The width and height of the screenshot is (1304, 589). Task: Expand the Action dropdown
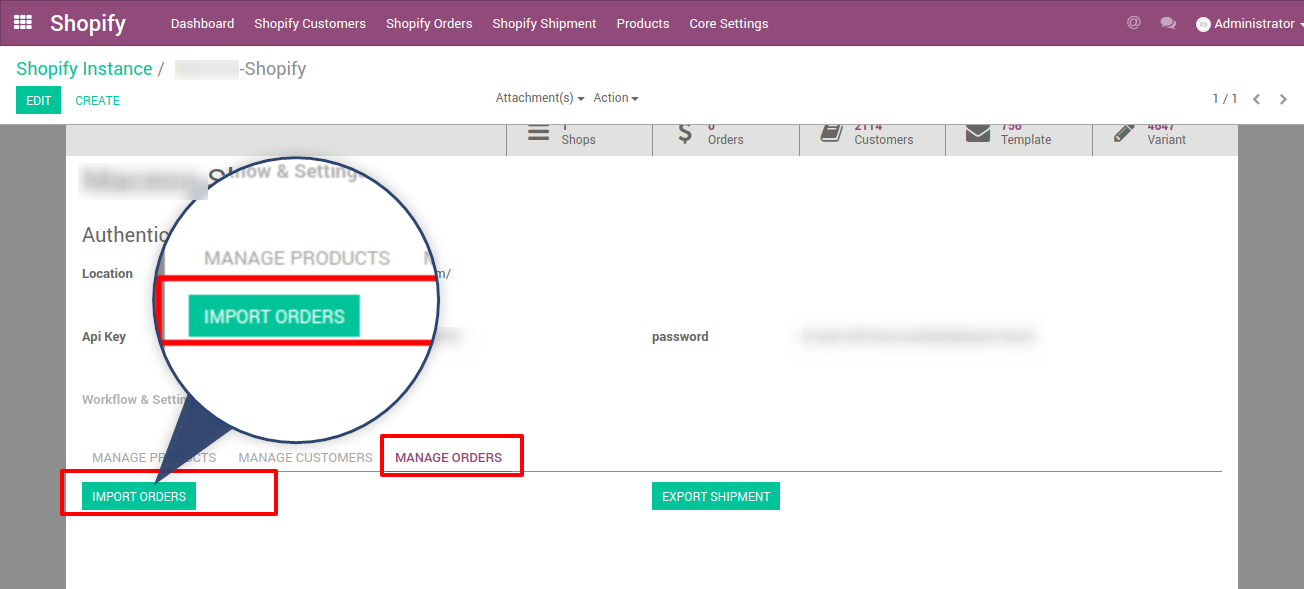tap(616, 98)
